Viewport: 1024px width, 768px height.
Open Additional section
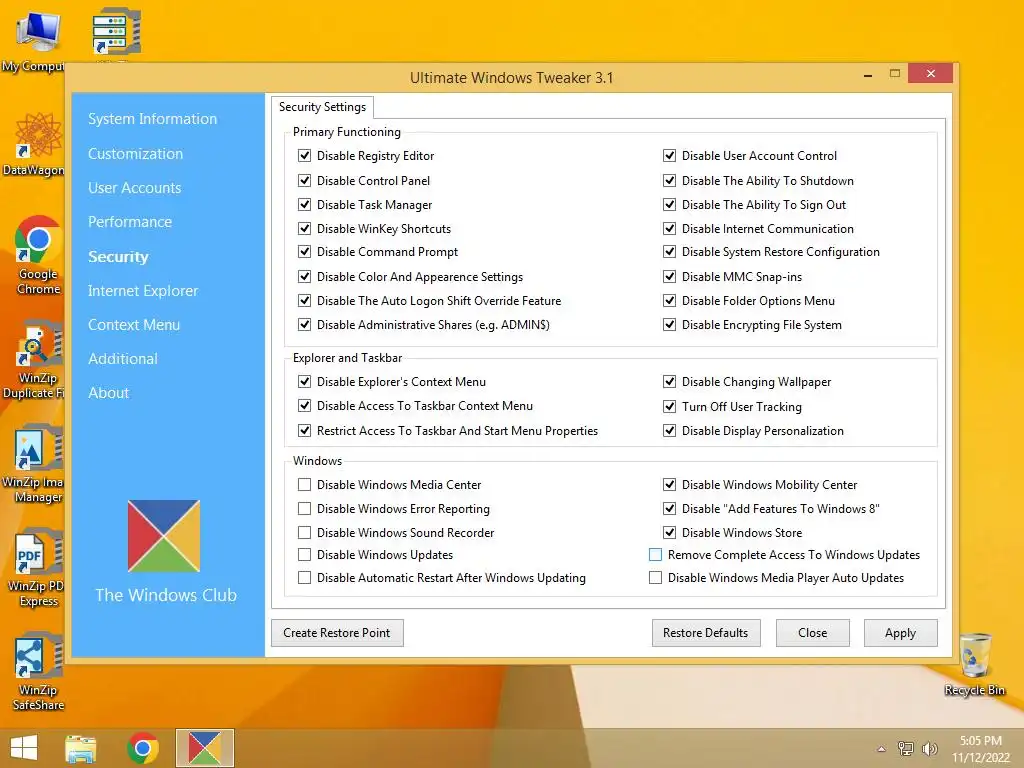pyautogui.click(x=123, y=359)
